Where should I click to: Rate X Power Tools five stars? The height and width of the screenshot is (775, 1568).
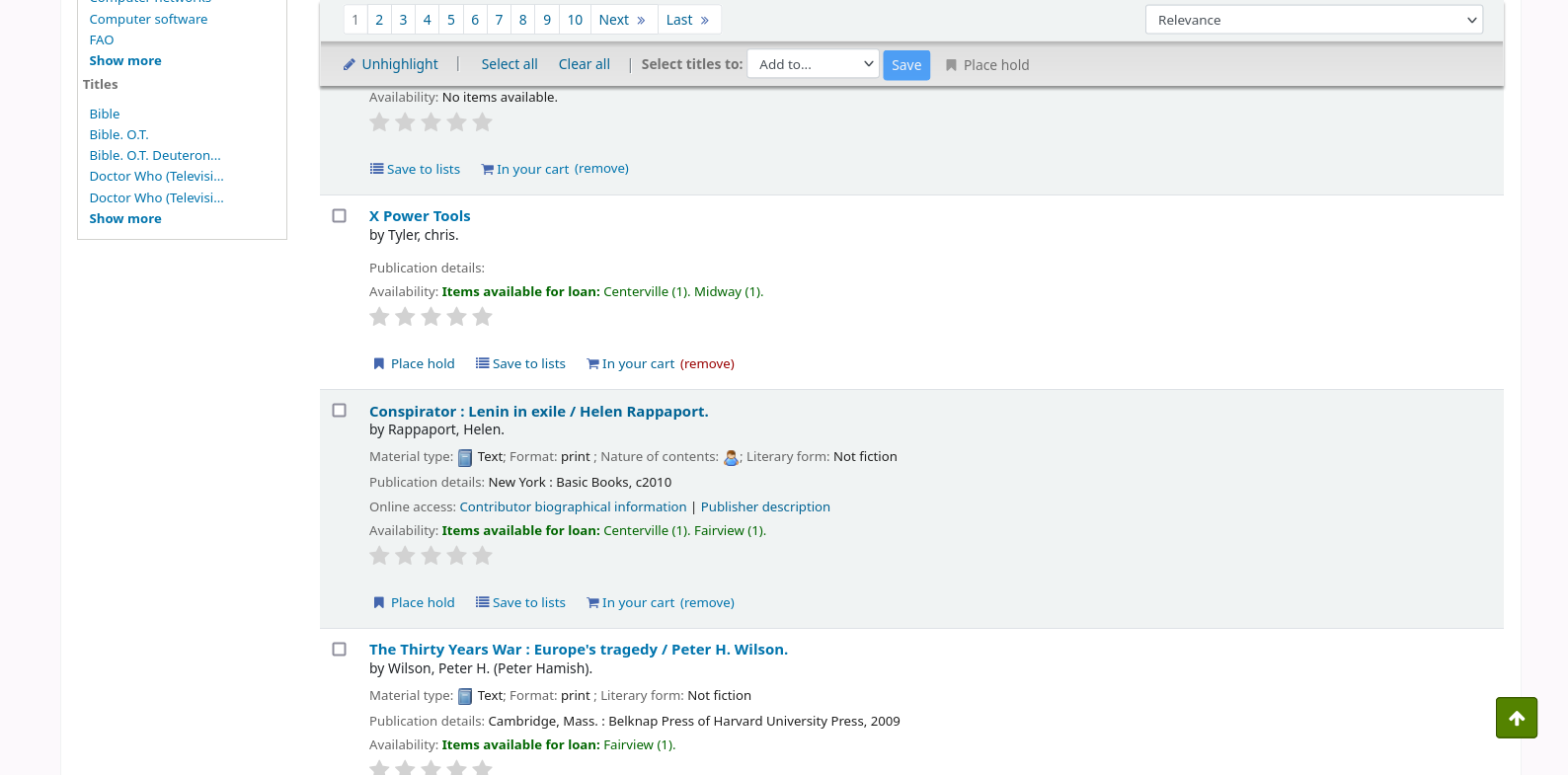click(482, 317)
